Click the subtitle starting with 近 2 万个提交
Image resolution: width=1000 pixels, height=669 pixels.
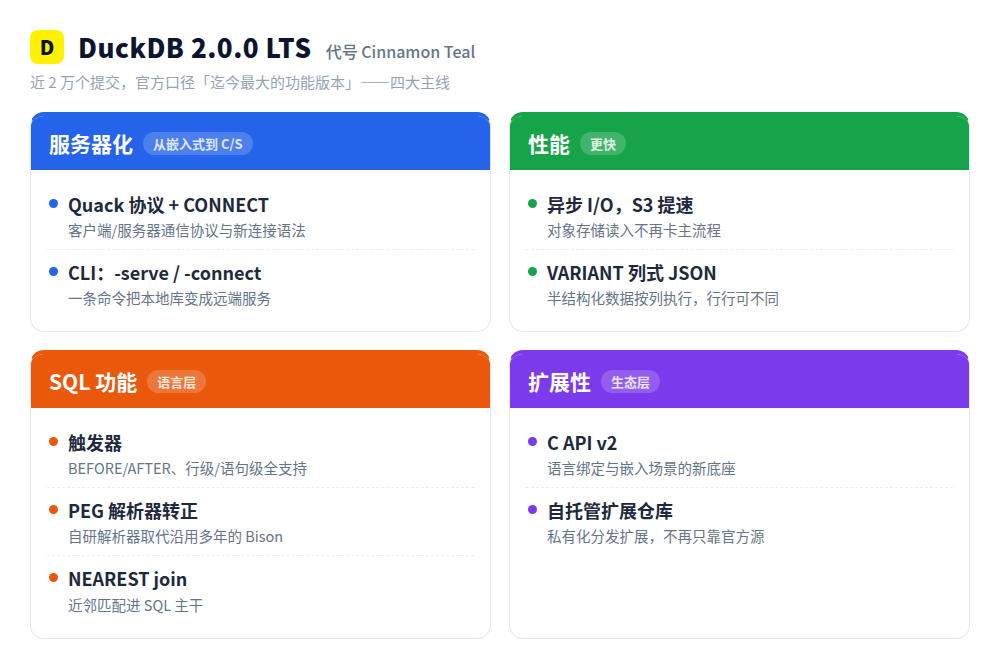[x=240, y=83]
